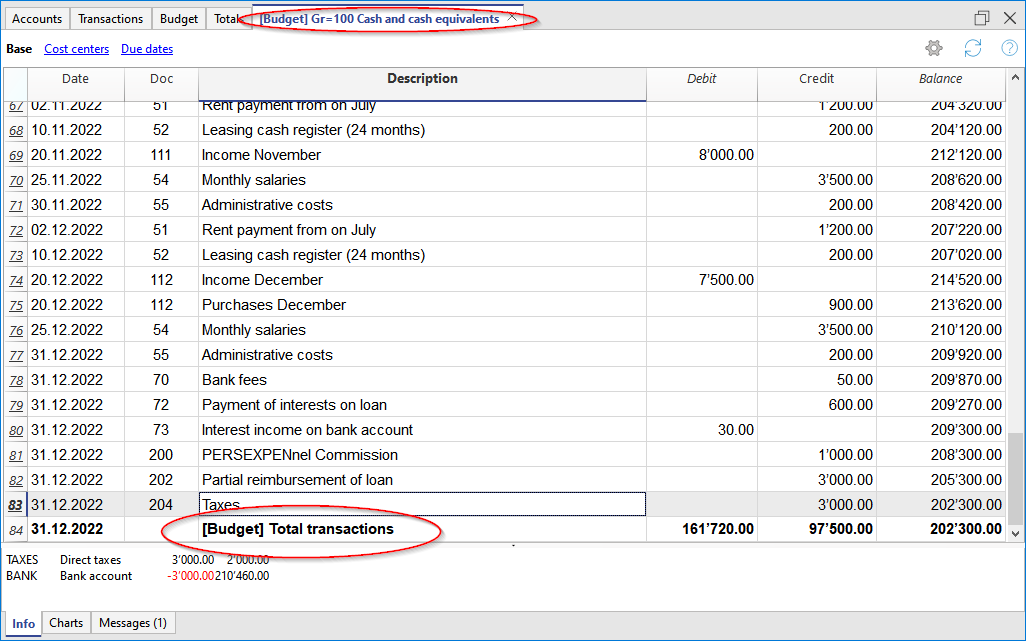
Task: Click the Description column header
Action: (422, 79)
